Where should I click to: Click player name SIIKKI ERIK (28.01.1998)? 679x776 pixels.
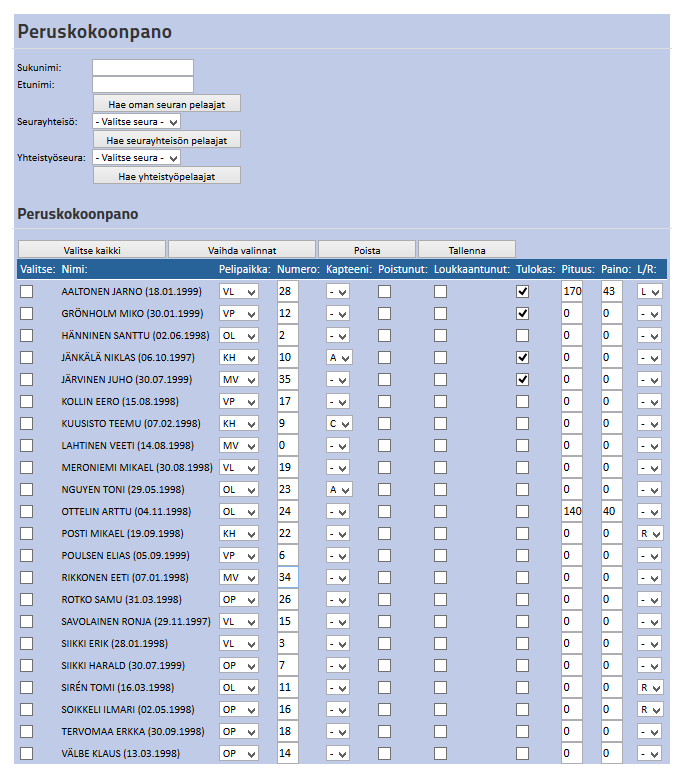pos(114,643)
